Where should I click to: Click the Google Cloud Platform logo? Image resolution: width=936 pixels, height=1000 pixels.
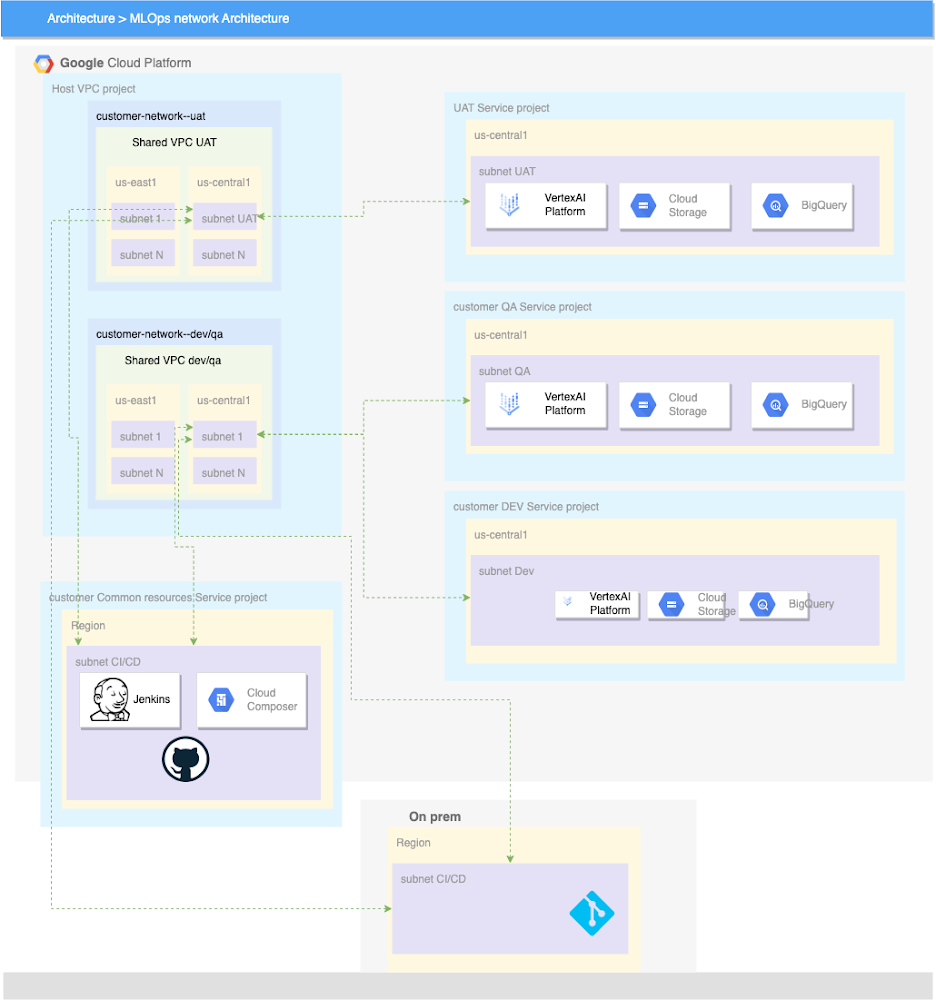(43, 63)
